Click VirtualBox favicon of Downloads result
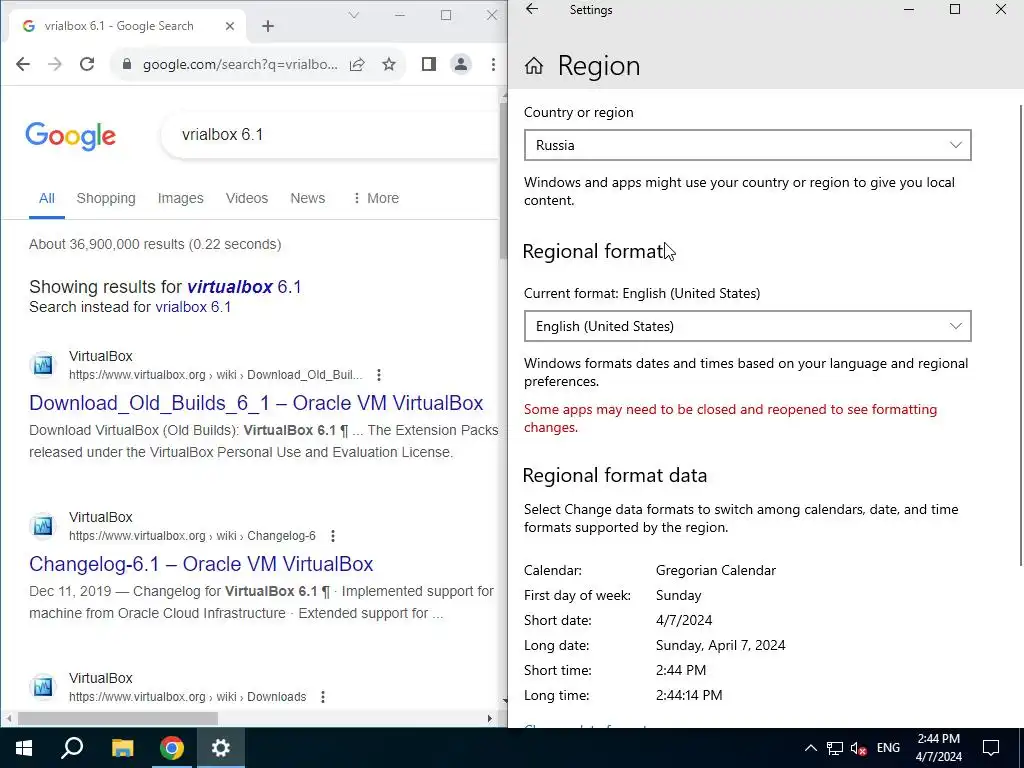1024x768 pixels. (x=43, y=687)
